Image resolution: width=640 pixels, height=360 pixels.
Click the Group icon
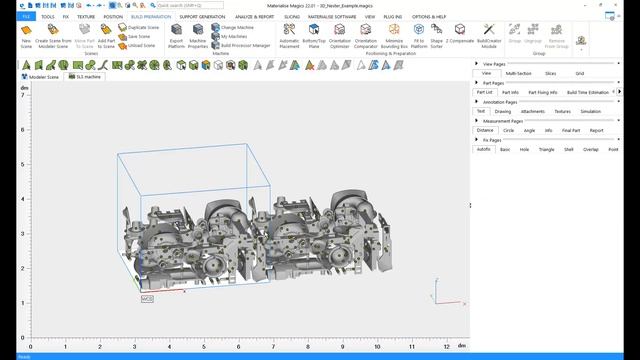click(x=515, y=29)
